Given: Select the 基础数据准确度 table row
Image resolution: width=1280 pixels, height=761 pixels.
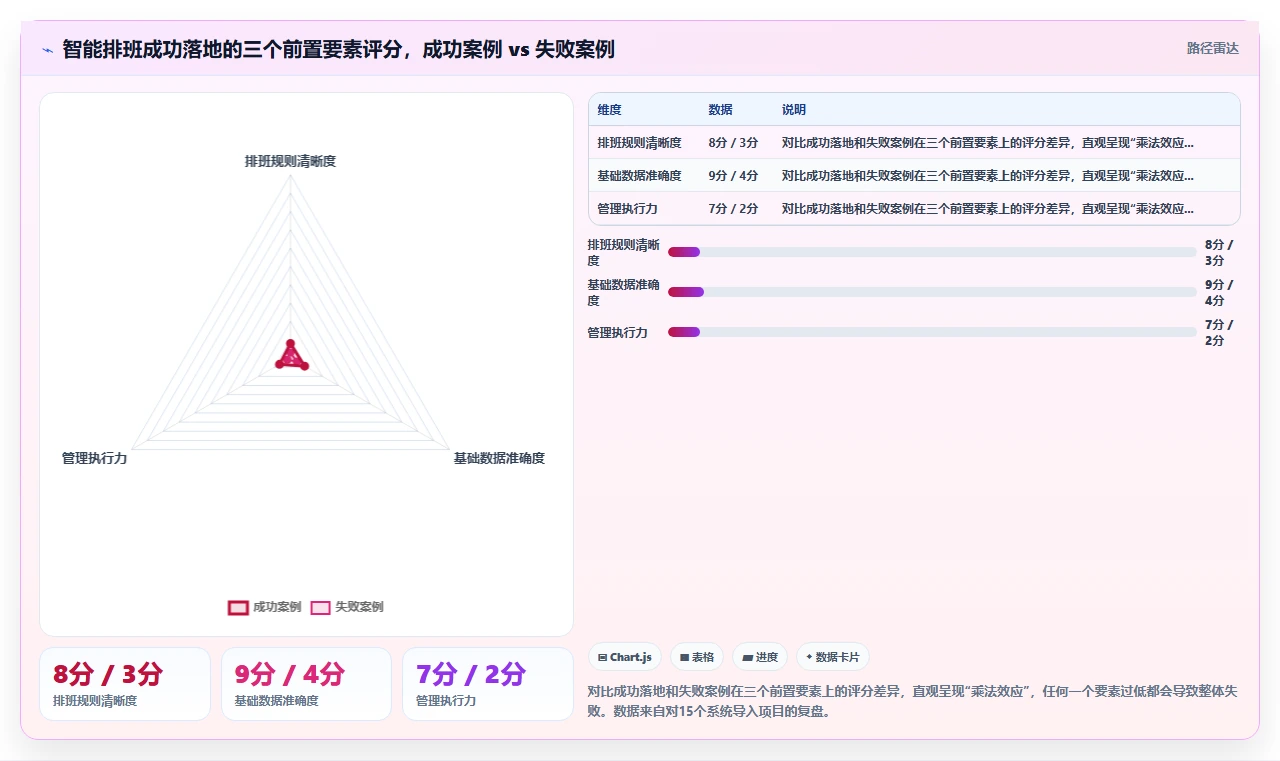Looking at the screenshot, I should click(914, 176).
